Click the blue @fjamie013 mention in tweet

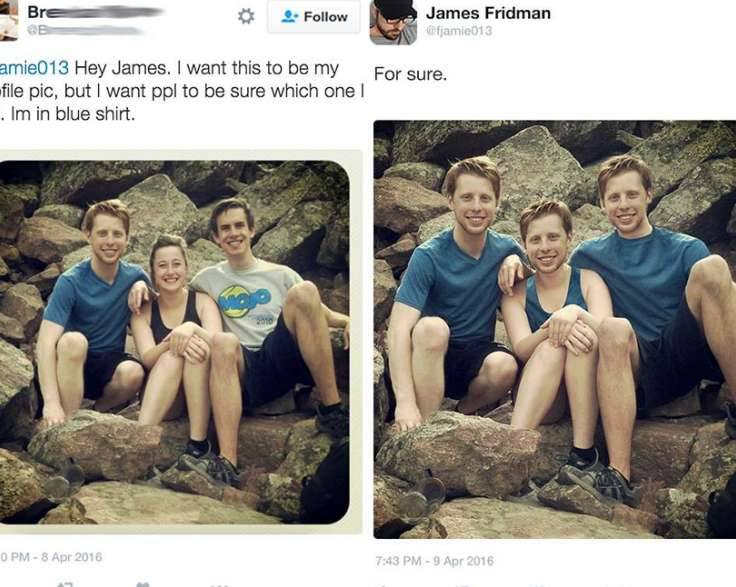34,69
